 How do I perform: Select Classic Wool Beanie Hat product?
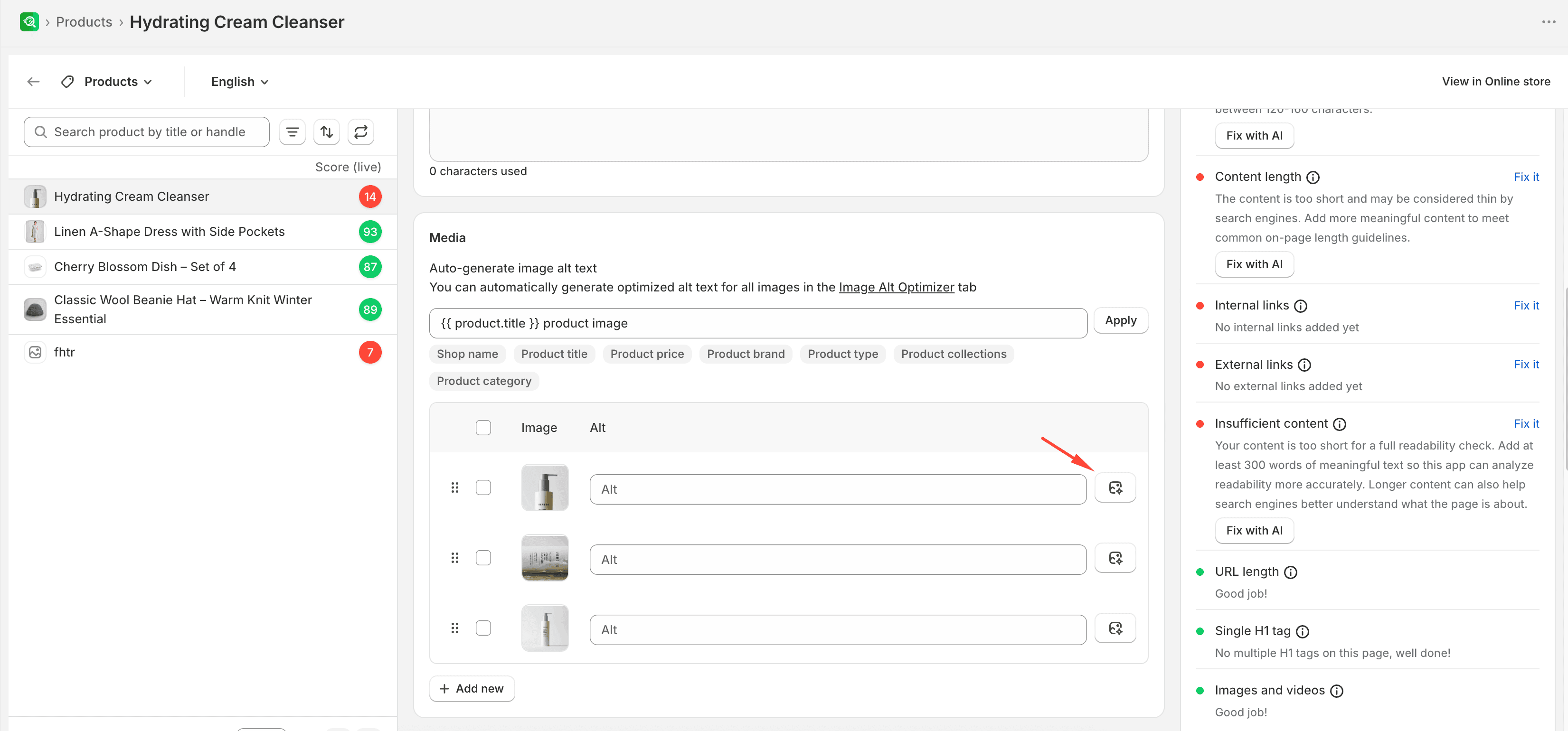click(203, 309)
